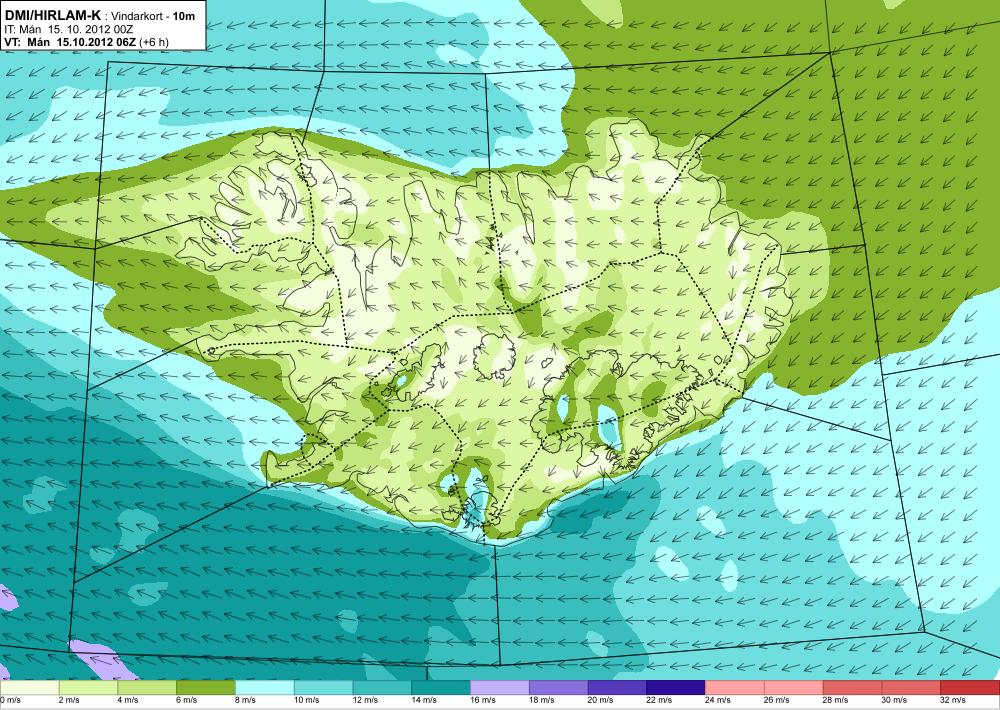Click the "12 m/s" legend label
Viewport: 1000px width, 710px height.
pos(365,700)
